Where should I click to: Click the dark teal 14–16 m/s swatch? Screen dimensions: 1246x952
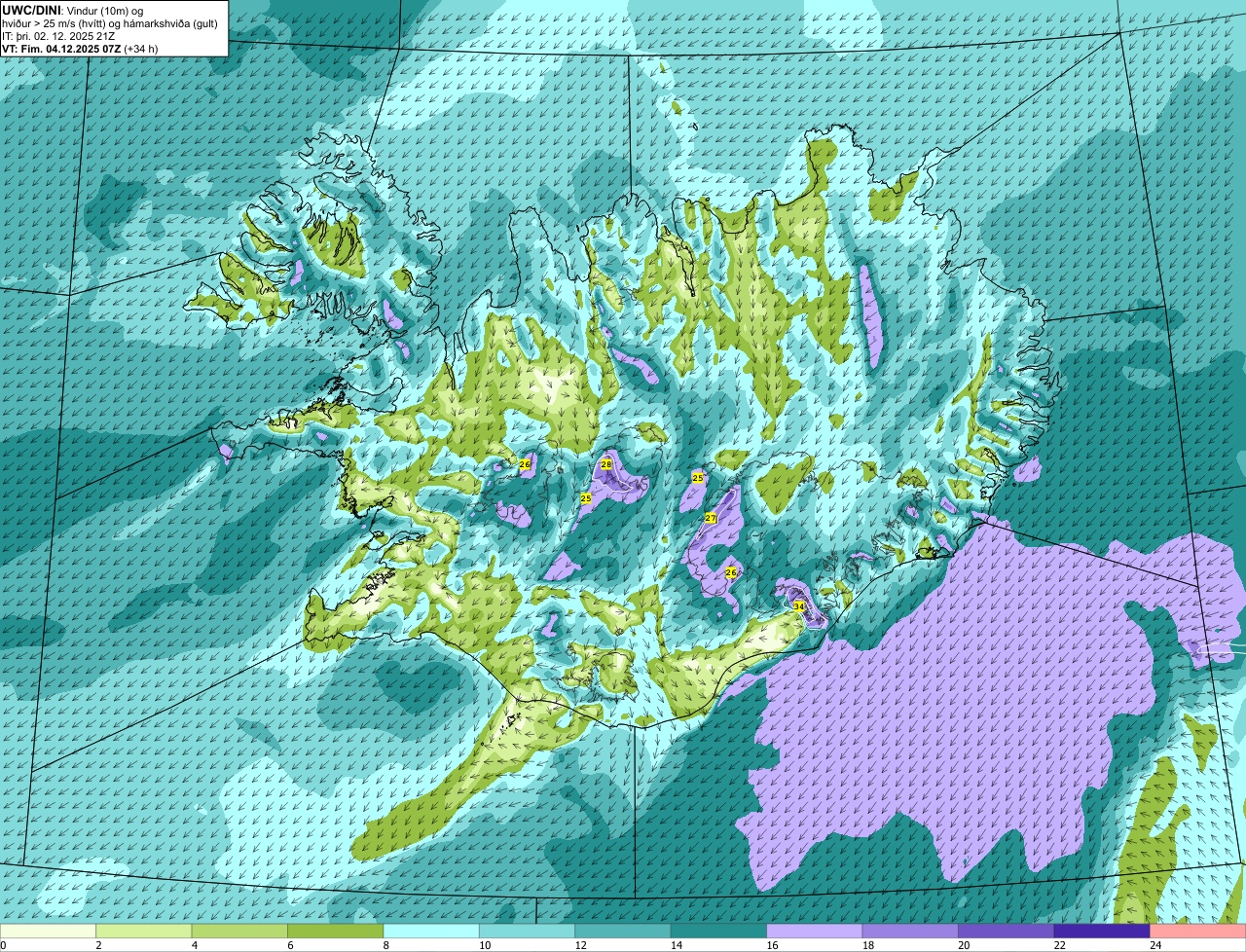[719, 931]
